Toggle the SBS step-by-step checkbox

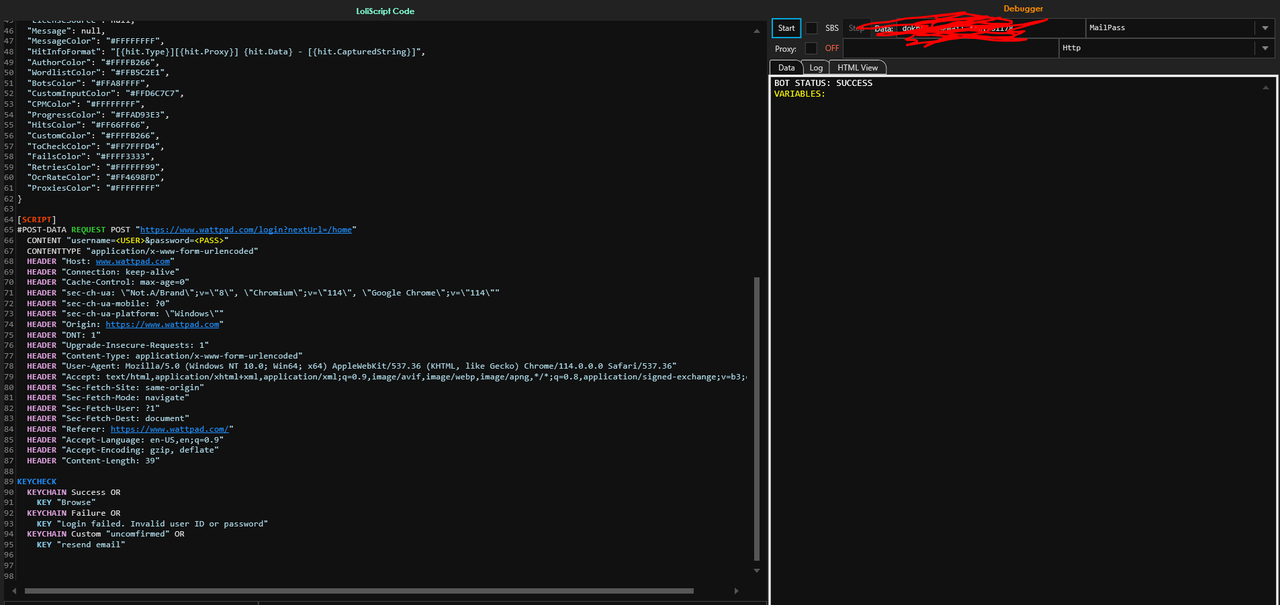point(812,28)
